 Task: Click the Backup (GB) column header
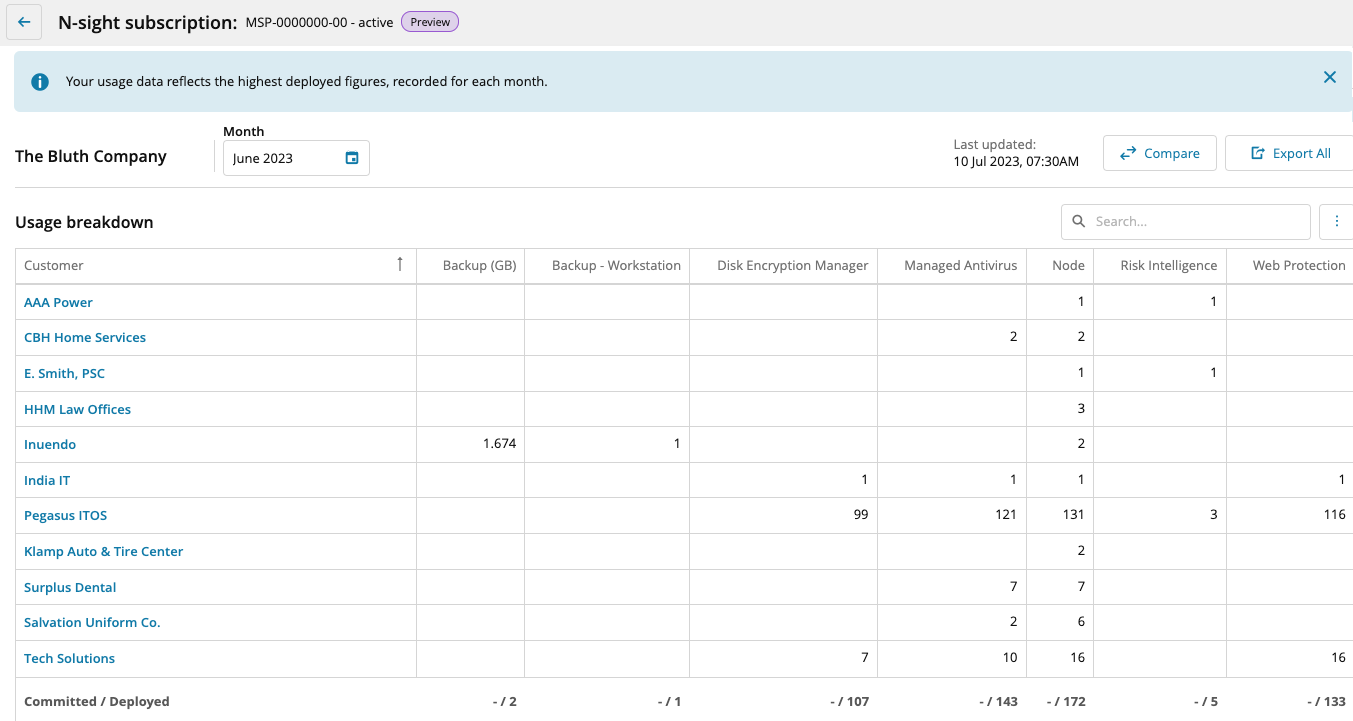479,266
